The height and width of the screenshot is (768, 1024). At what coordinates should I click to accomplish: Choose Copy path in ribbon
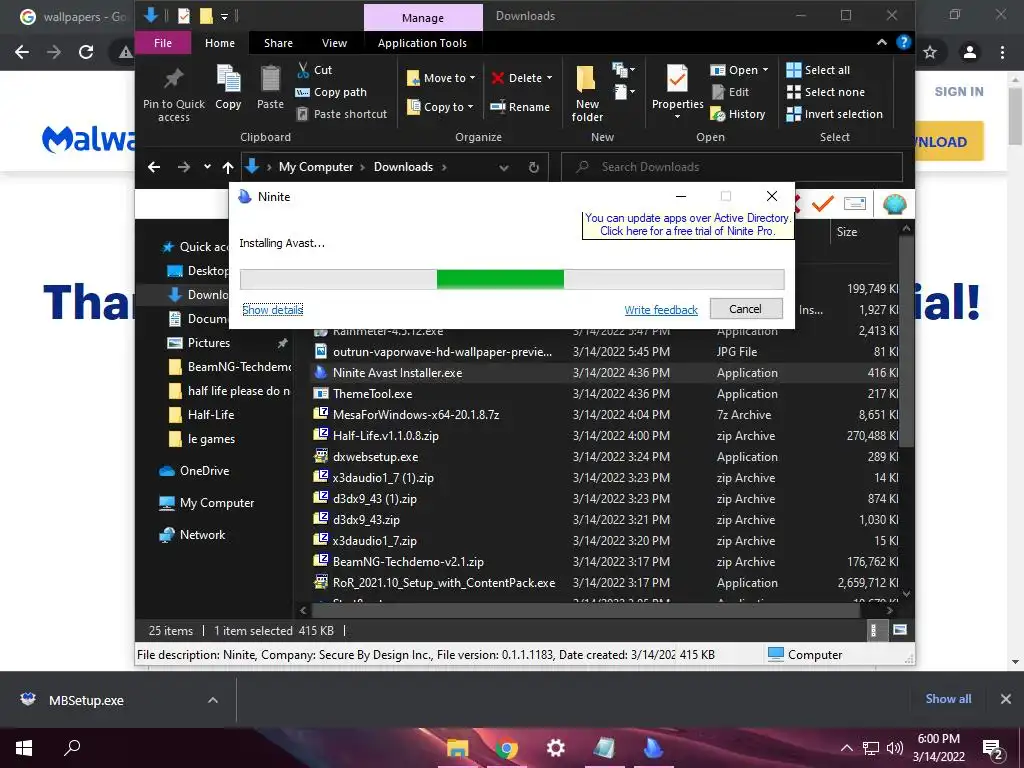331,92
